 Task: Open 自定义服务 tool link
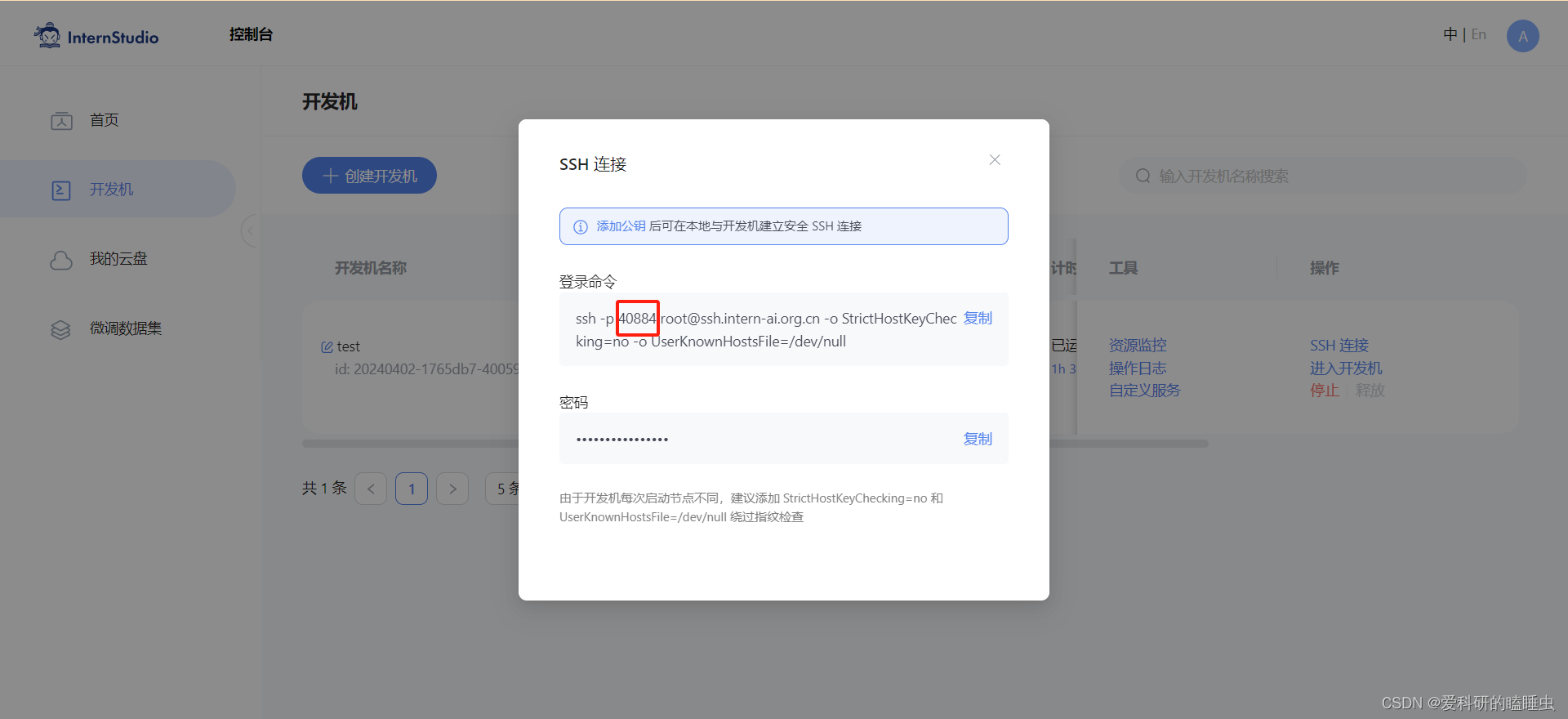[x=1145, y=391]
